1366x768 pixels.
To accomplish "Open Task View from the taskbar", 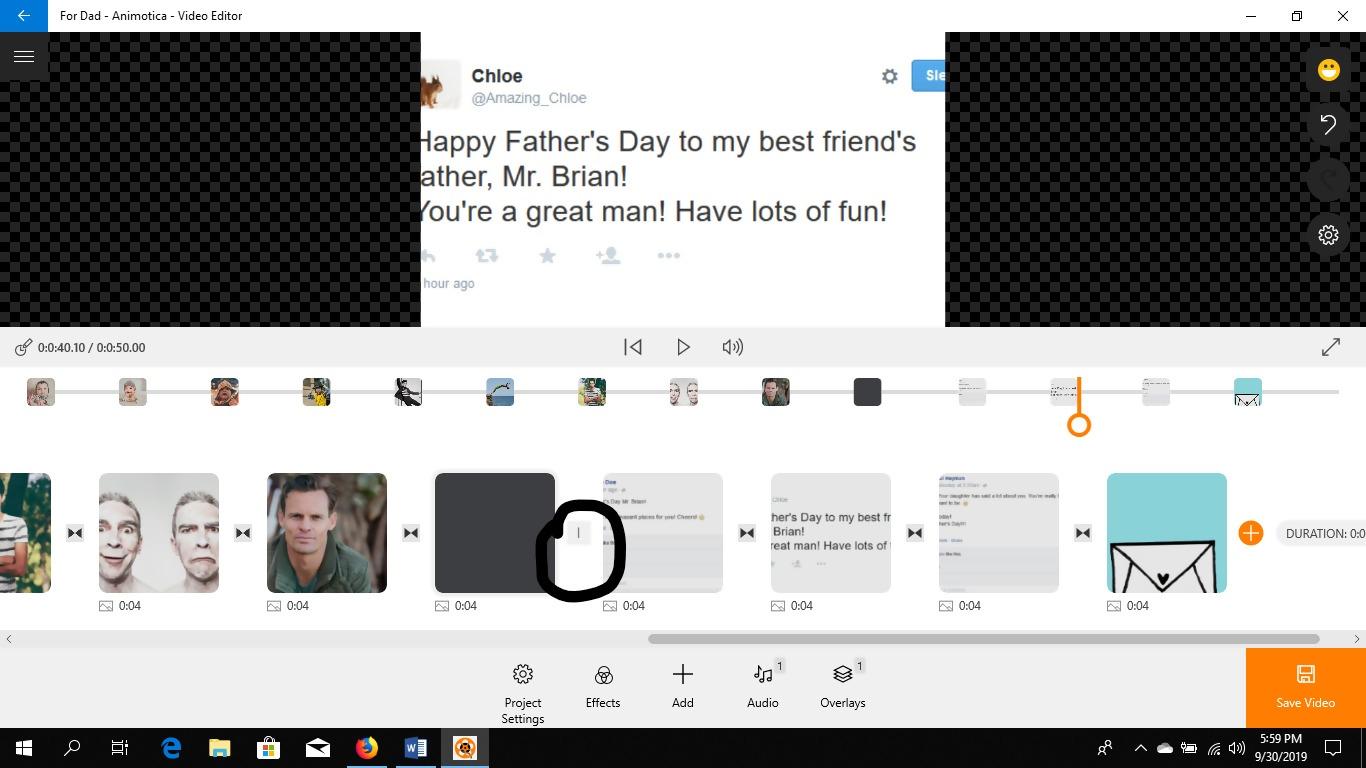I will (120, 748).
